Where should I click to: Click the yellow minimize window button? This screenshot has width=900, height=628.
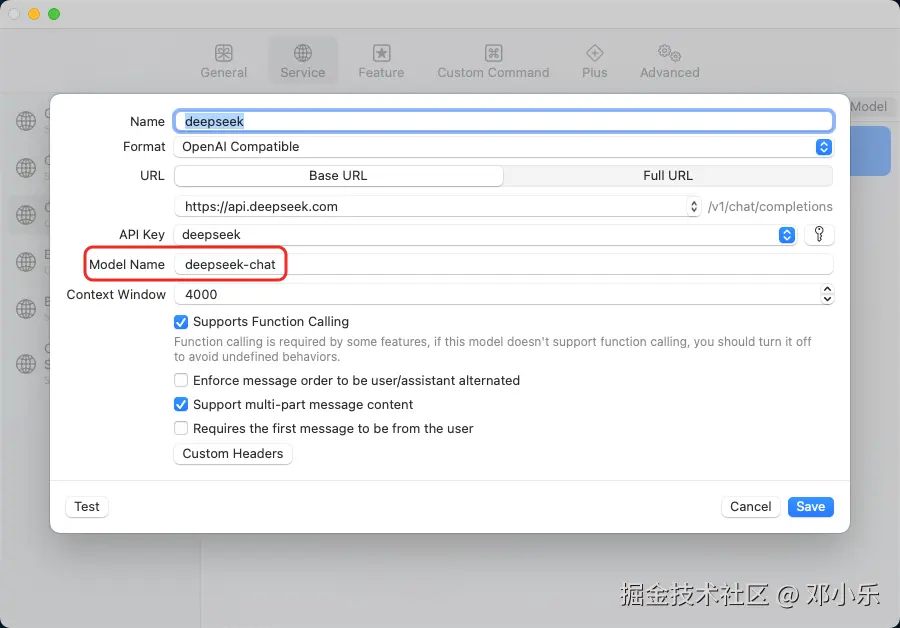[34, 14]
